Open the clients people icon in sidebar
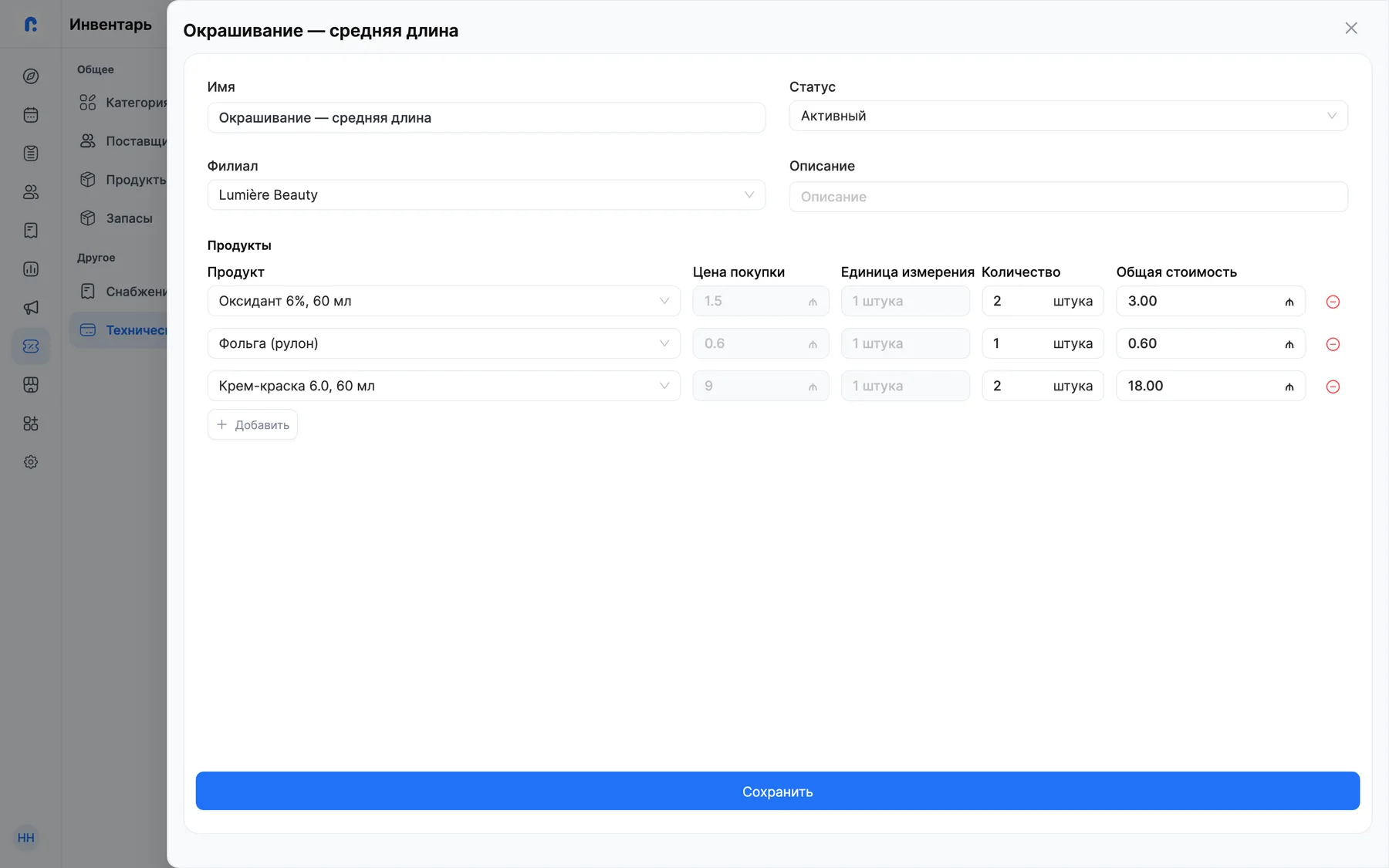Viewport: 1389px width, 868px height. tap(31, 192)
